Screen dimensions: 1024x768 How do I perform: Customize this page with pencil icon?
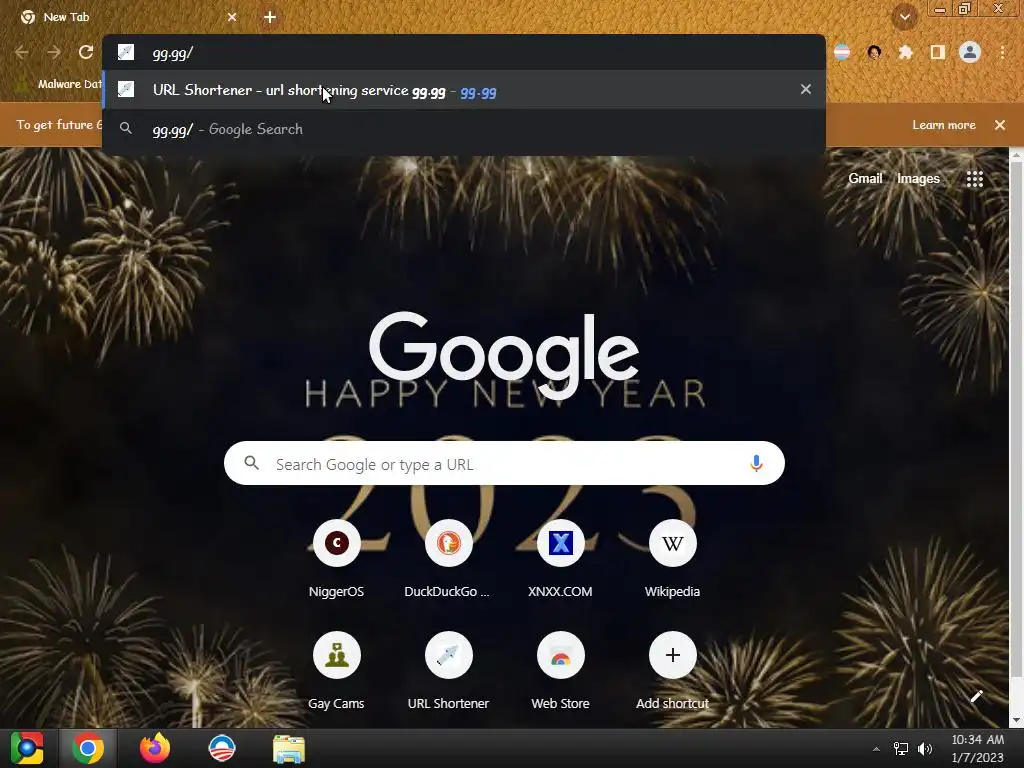click(x=976, y=697)
